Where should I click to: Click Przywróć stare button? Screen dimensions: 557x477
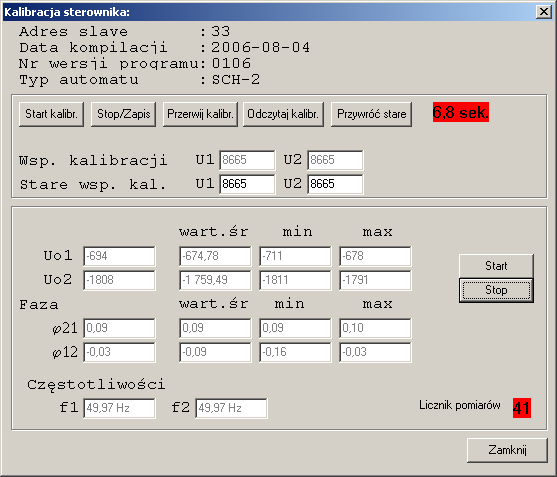click(372, 114)
